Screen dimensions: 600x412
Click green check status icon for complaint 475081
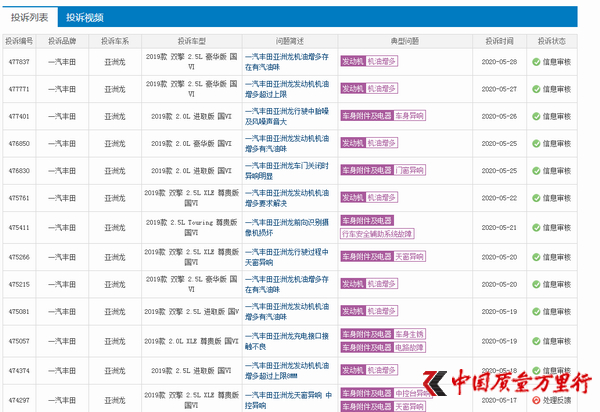click(x=536, y=311)
